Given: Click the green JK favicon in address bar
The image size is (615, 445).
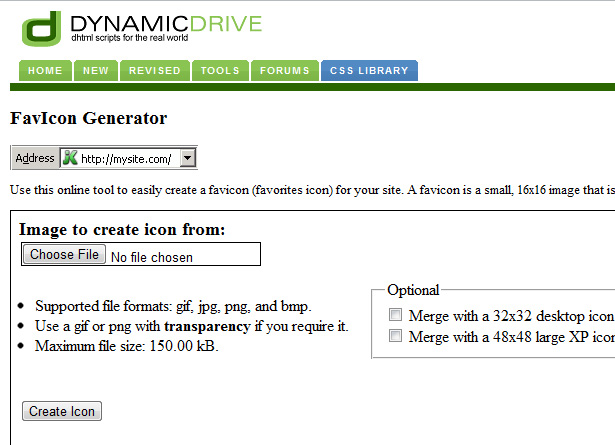Looking at the screenshot, I should pos(70,158).
